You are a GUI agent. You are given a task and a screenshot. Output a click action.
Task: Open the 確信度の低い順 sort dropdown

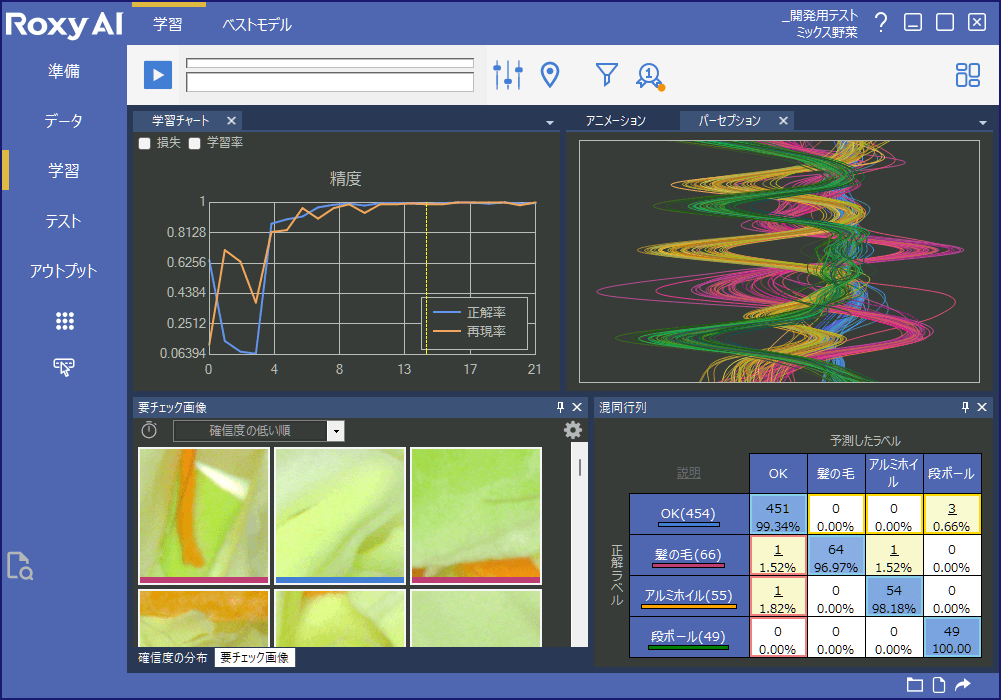[x=336, y=431]
